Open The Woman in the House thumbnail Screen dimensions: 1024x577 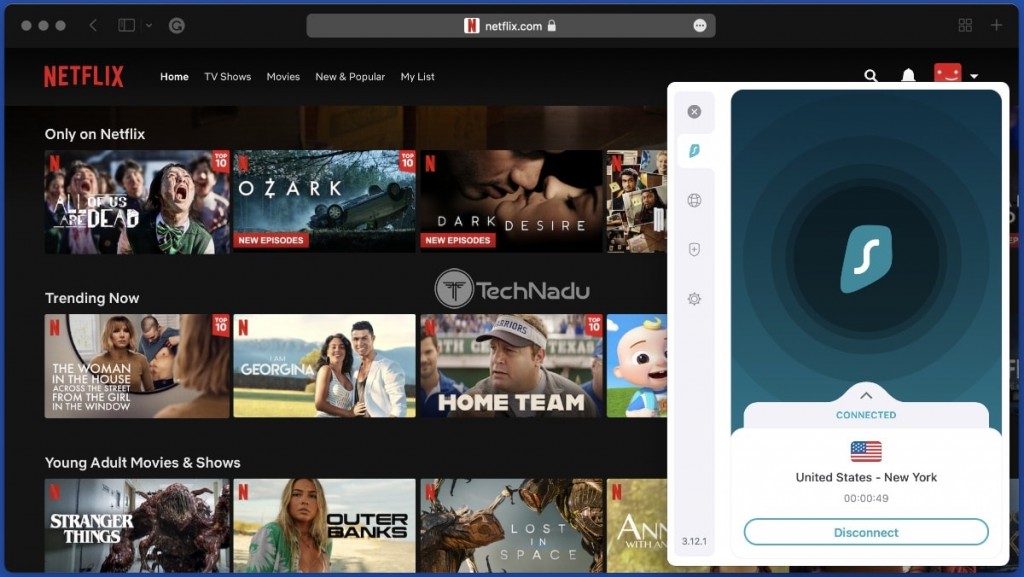(137, 366)
